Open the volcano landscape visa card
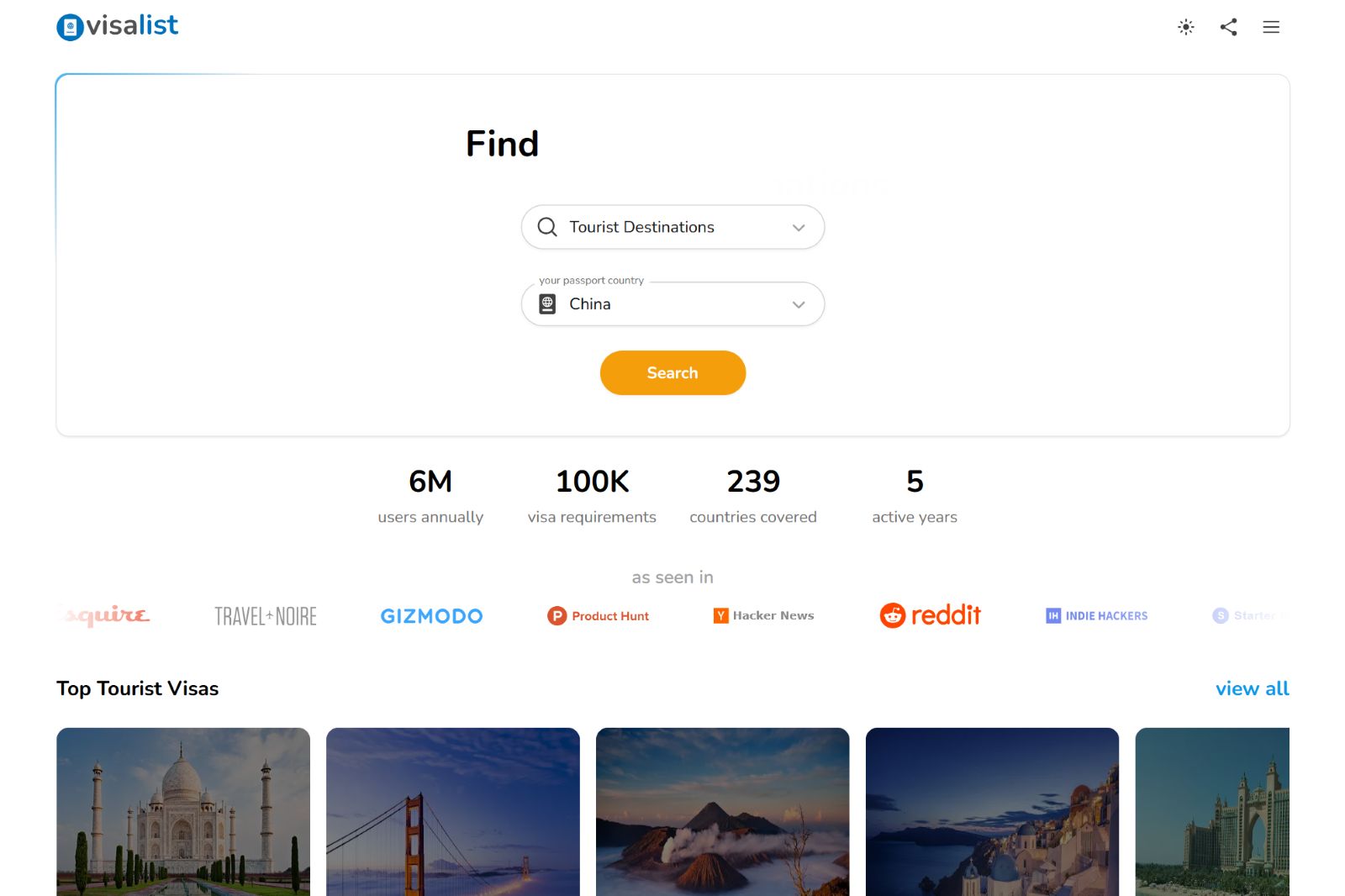This screenshot has width=1345, height=896. click(x=723, y=811)
